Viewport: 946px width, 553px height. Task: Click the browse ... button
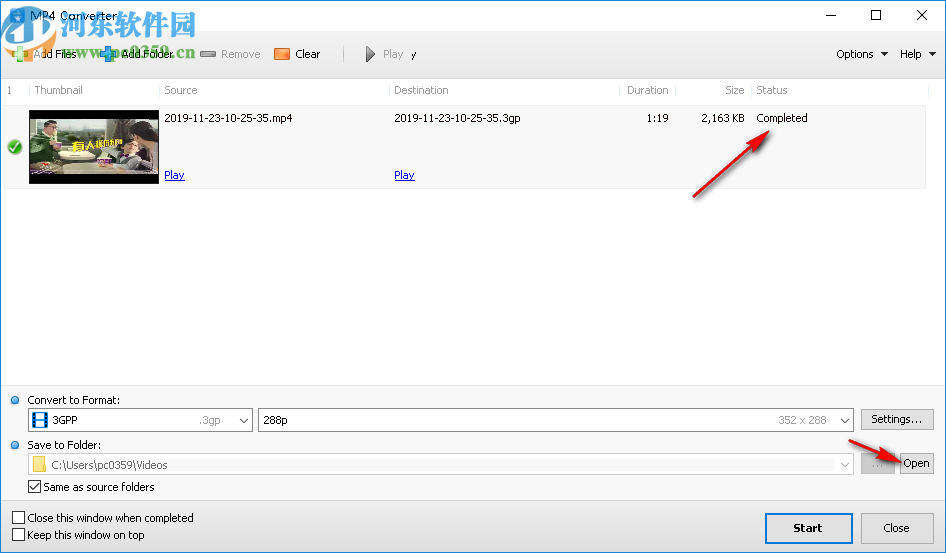pyautogui.click(x=878, y=464)
